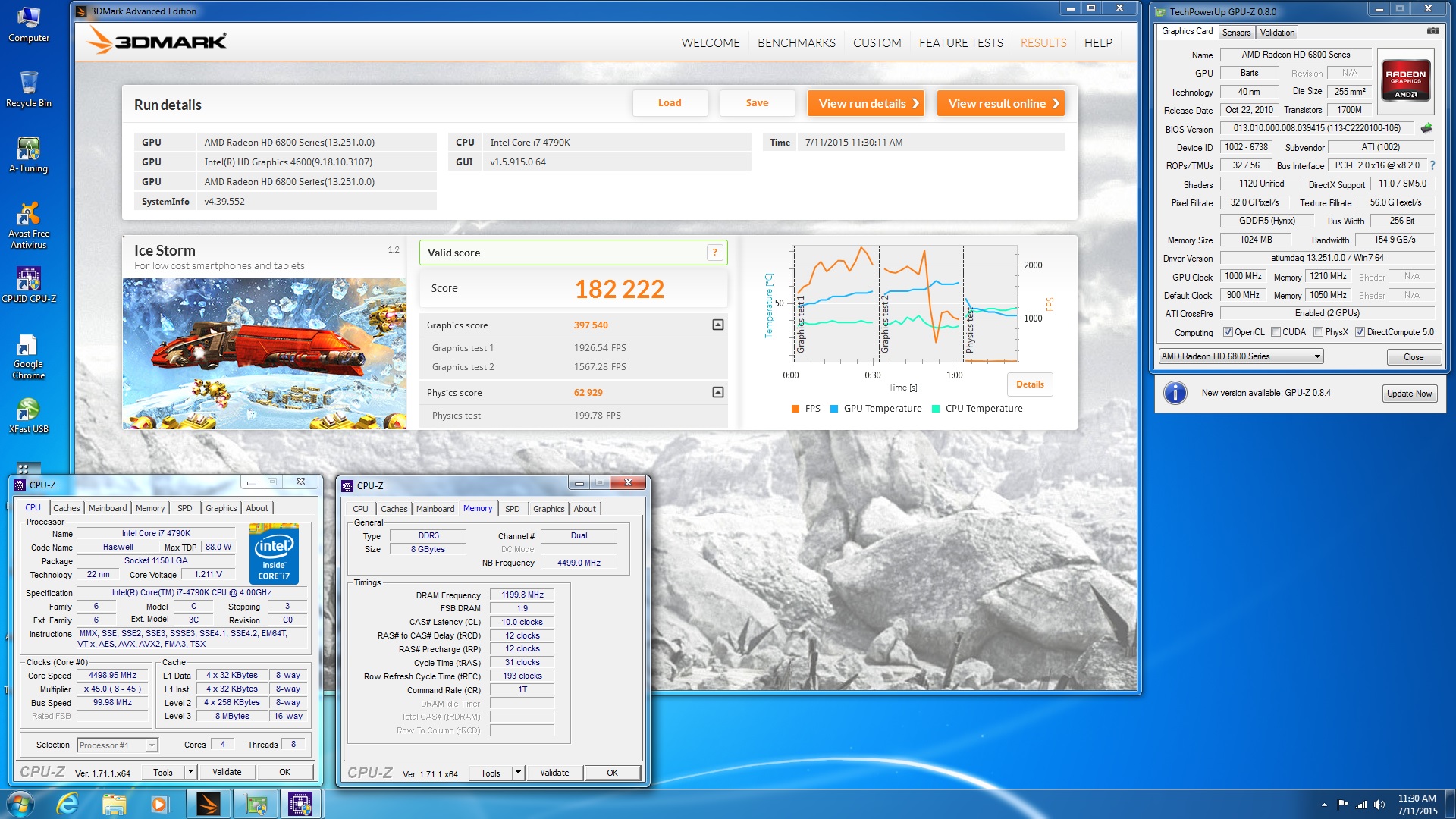
Task: Open the Tools dropdown arrow in CPU window
Action: tap(190, 772)
